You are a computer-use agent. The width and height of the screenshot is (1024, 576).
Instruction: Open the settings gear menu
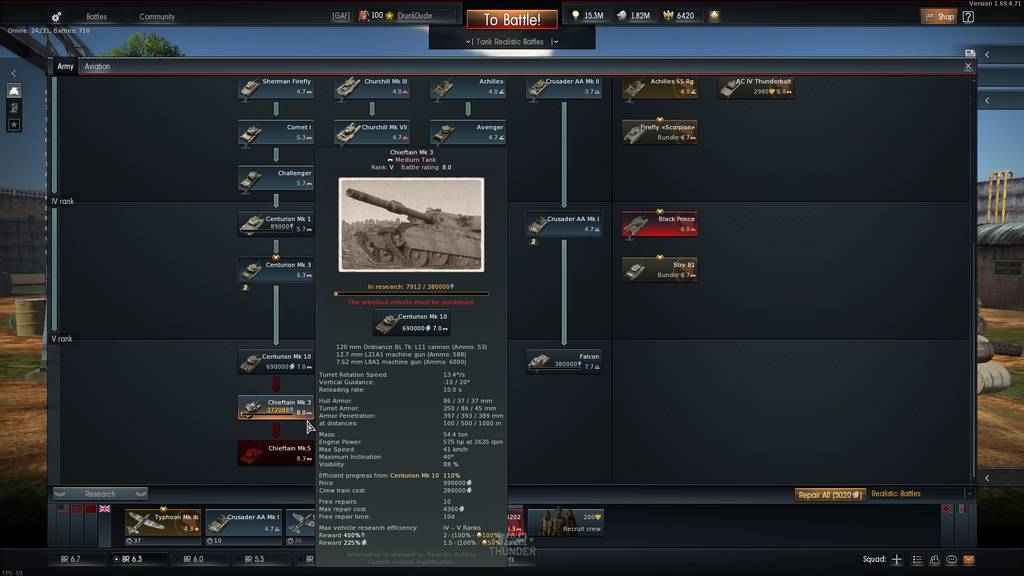pyautogui.click(x=56, y=16)
